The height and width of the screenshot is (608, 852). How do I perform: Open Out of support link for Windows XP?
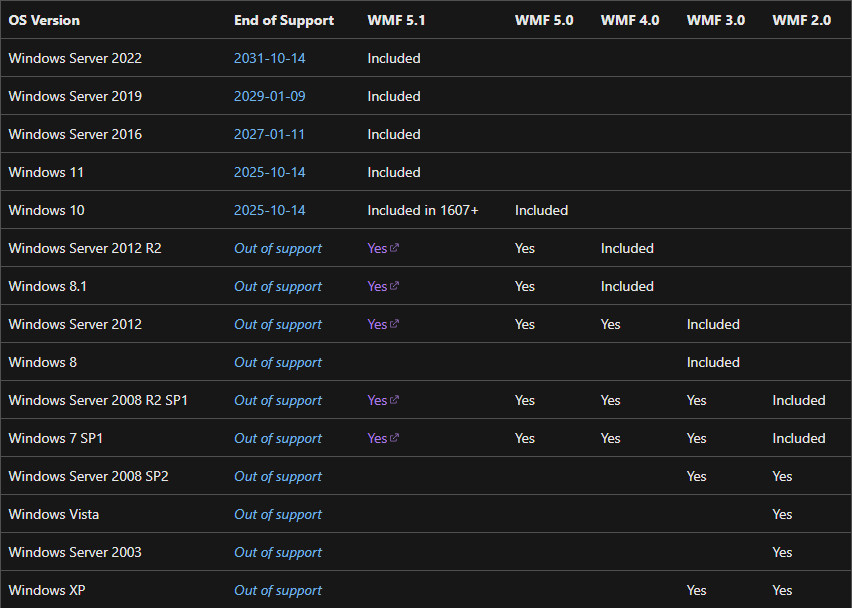coord(278,591)
